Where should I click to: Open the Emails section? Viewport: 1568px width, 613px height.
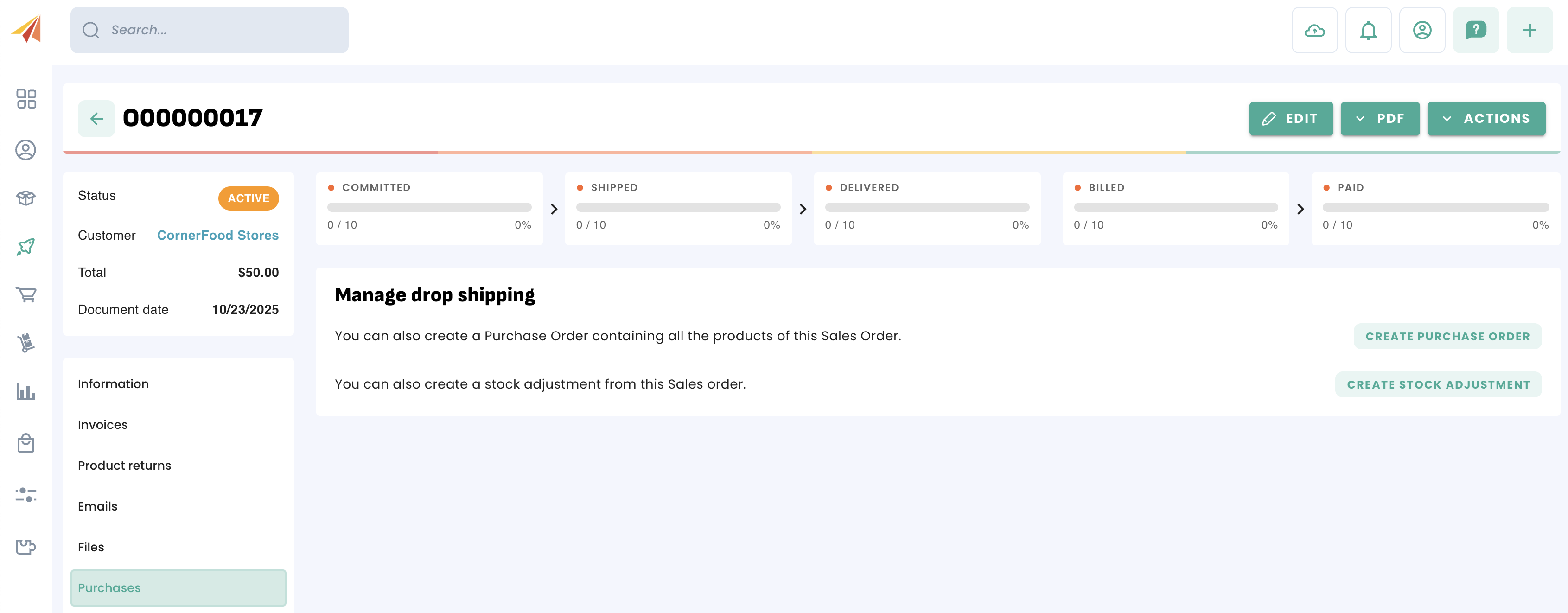point(97,506)
